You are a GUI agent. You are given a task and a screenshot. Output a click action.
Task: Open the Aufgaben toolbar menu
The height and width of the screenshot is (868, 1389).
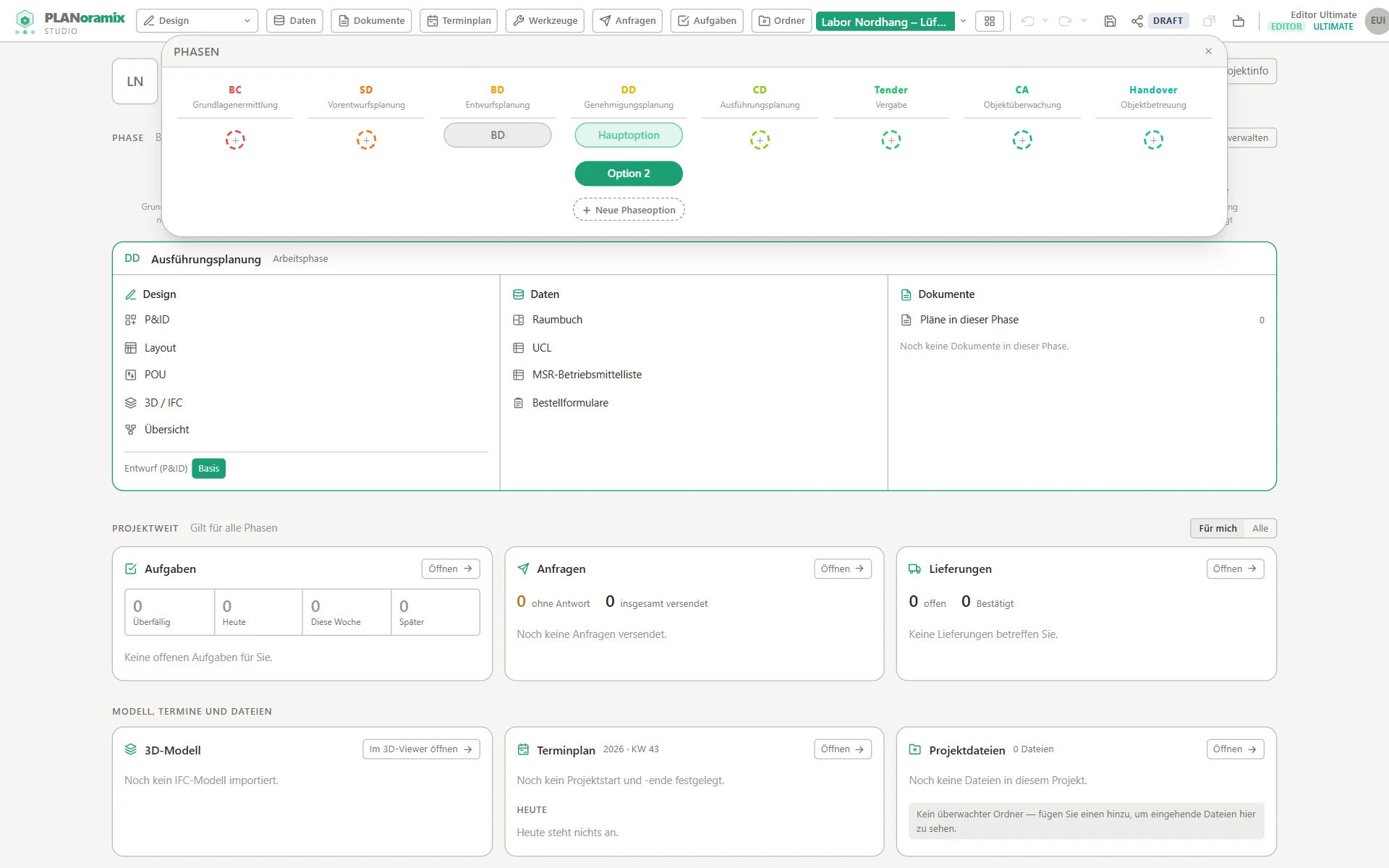point(707,21)
